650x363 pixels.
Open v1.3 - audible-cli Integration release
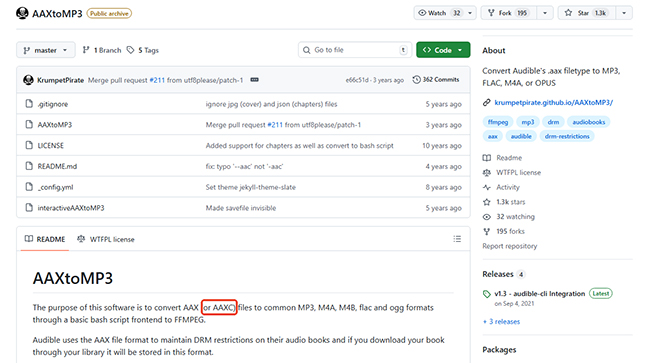click(539, 293)
